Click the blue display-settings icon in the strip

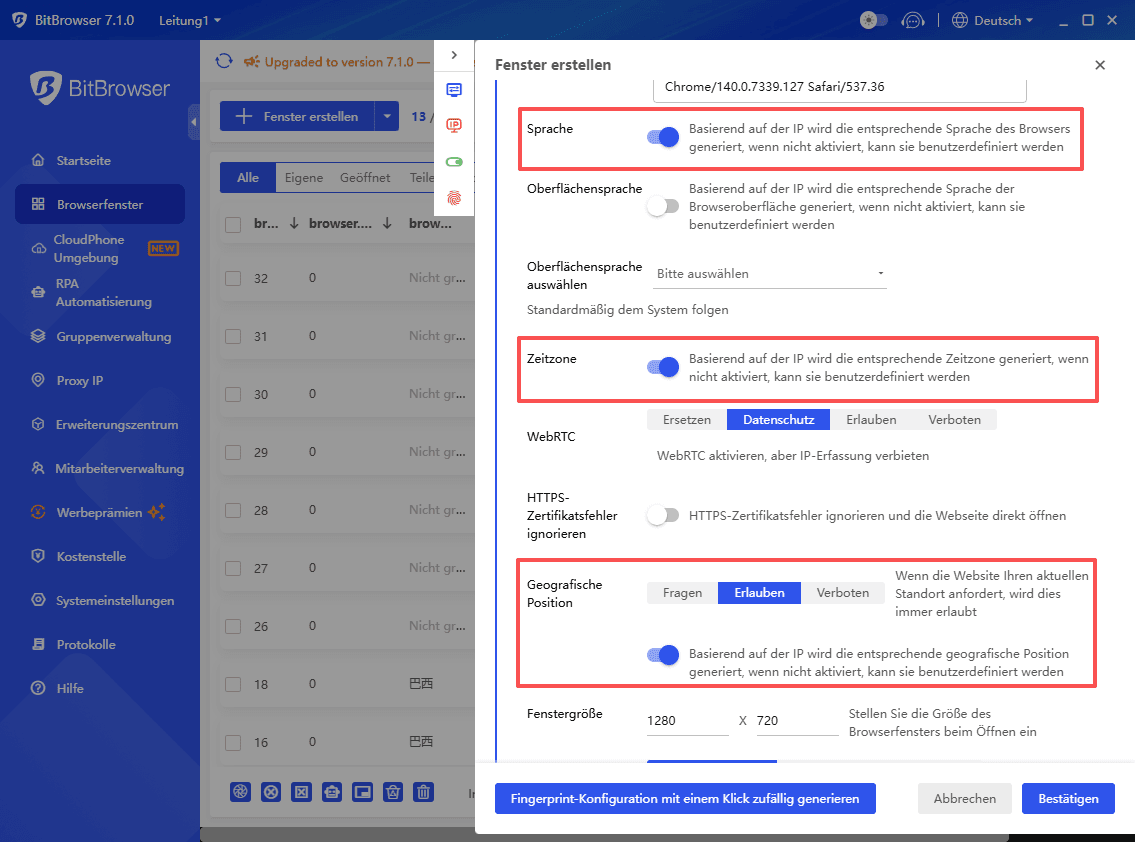[x=454, y=89]
